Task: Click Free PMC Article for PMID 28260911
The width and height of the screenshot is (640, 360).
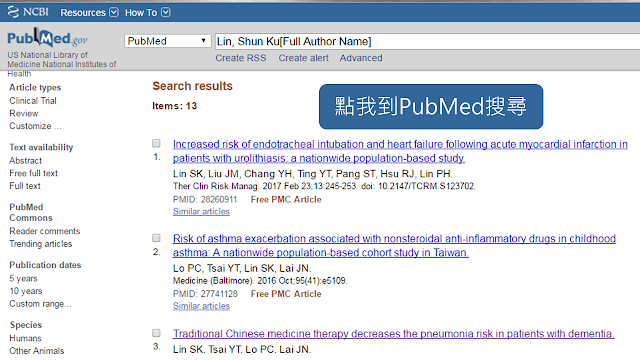Action: [x=286, y=200]
